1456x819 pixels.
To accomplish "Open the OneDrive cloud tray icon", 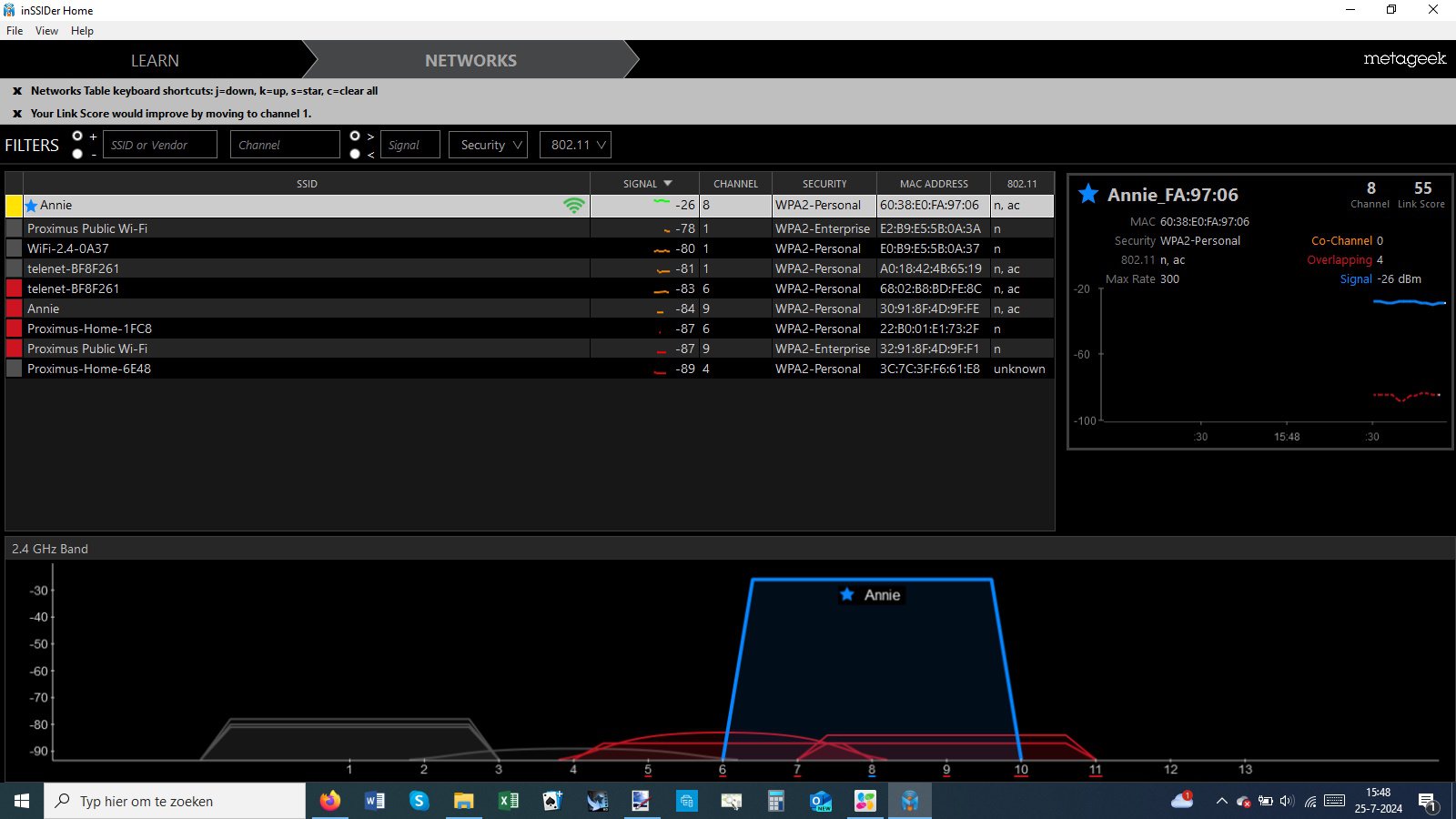I will (1182, 801).
